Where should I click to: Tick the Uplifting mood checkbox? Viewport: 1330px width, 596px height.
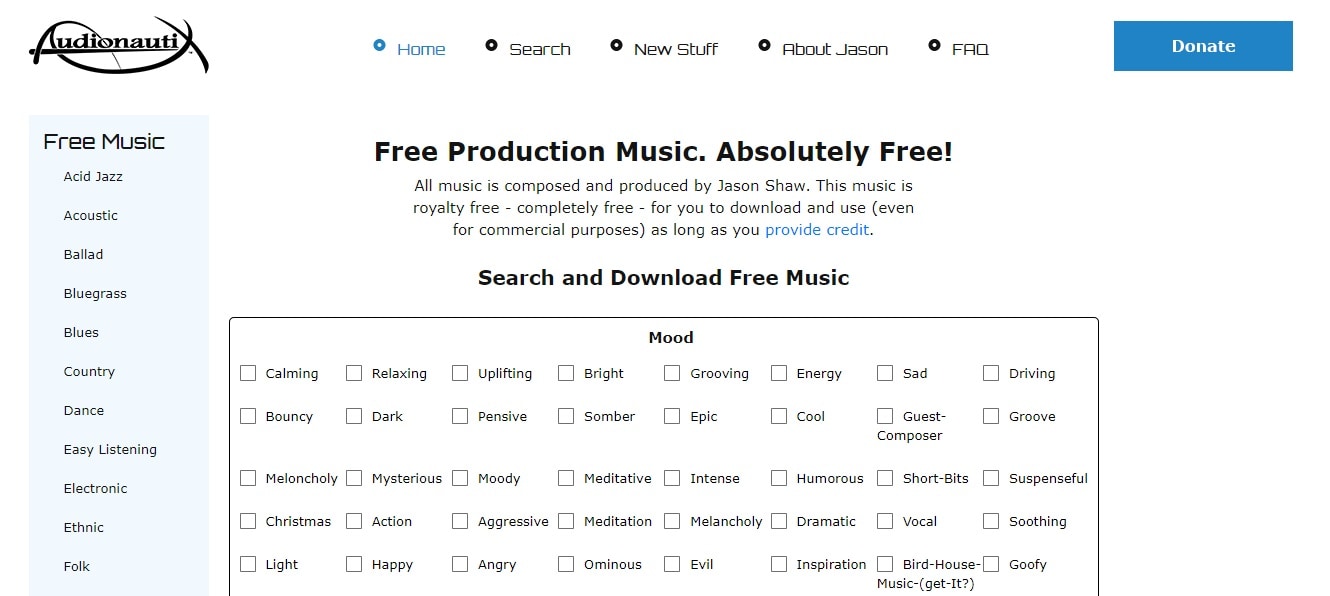tap(460, 373)
